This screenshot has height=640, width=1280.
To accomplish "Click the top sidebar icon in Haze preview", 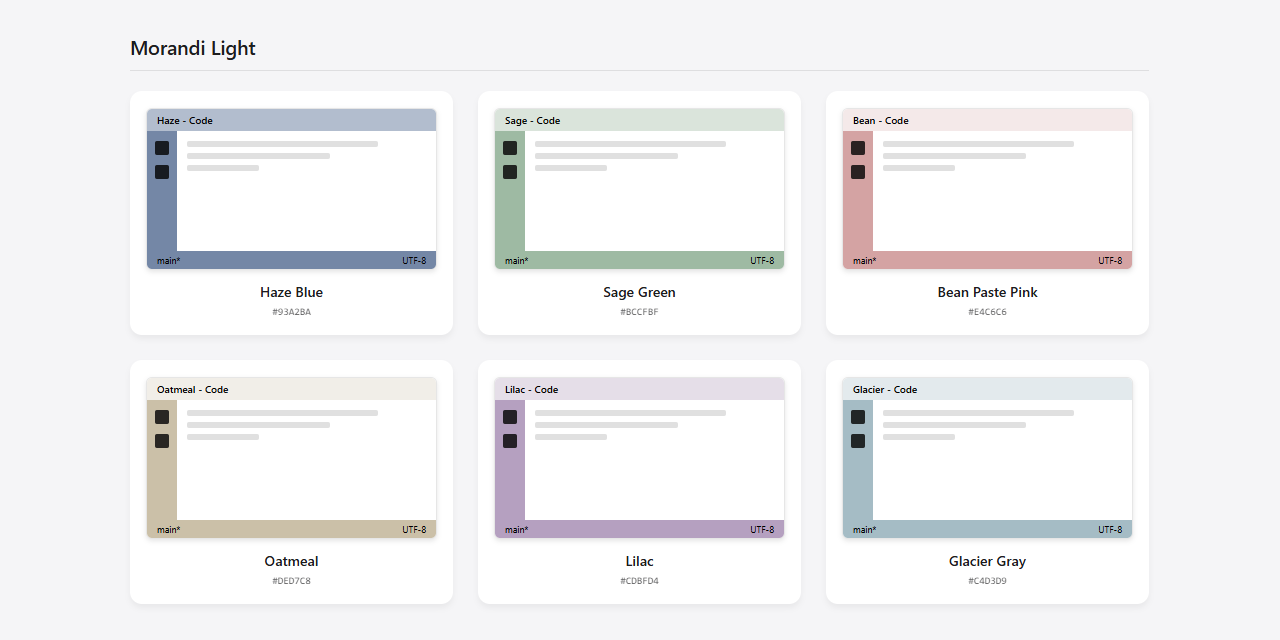I will click(x=162, y=148).
